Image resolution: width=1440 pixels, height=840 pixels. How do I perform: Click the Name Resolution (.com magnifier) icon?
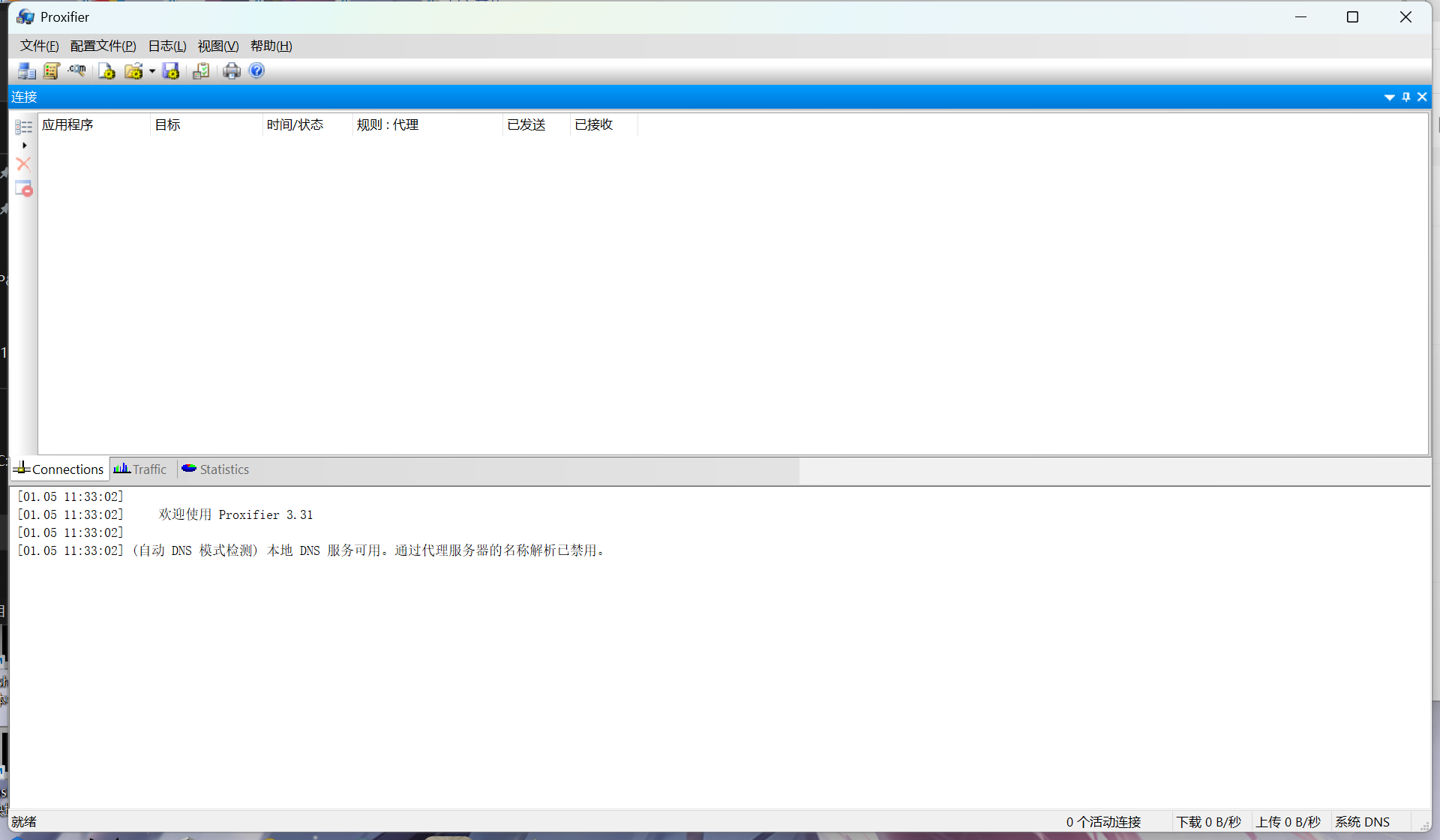coord(77,71)
